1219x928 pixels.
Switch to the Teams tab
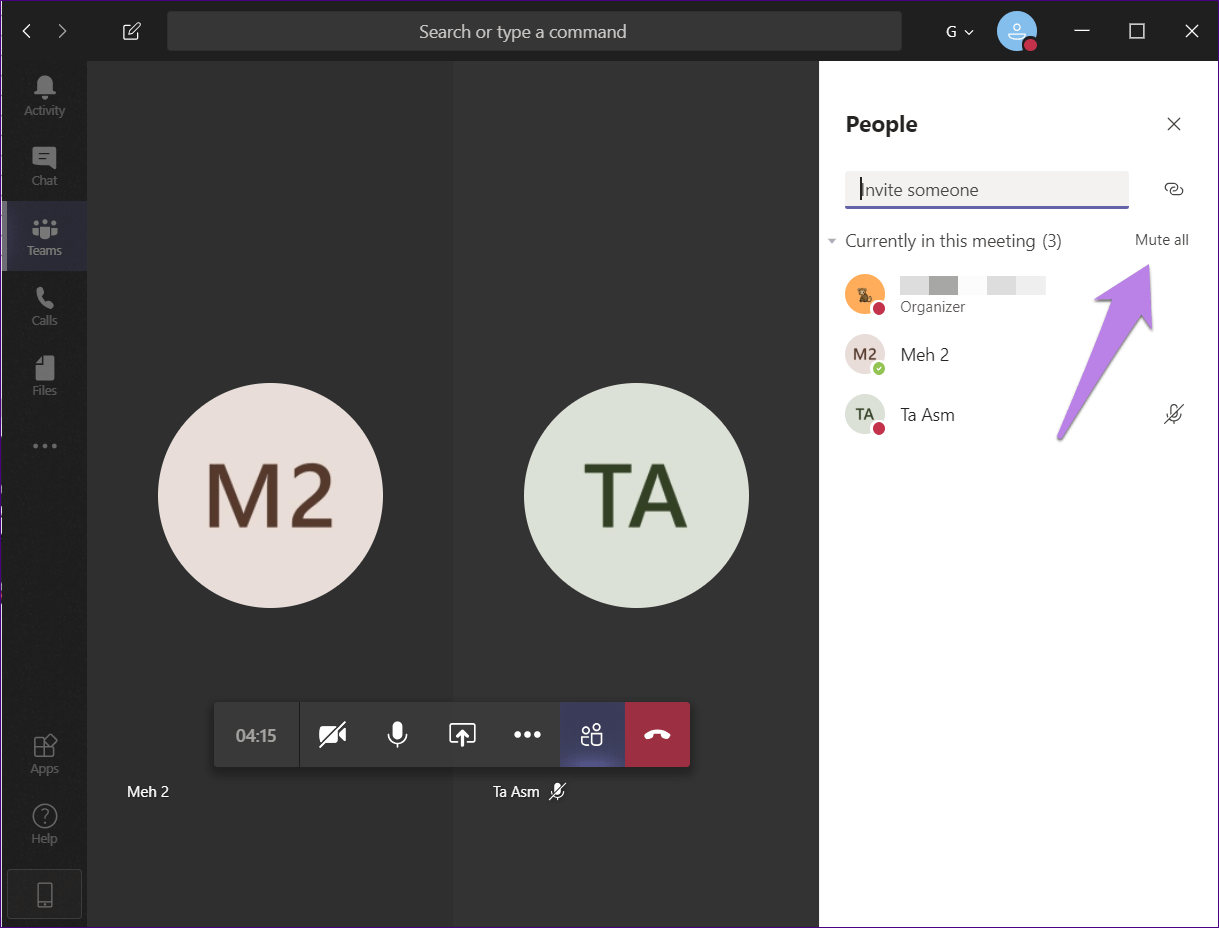coord(44,236)
